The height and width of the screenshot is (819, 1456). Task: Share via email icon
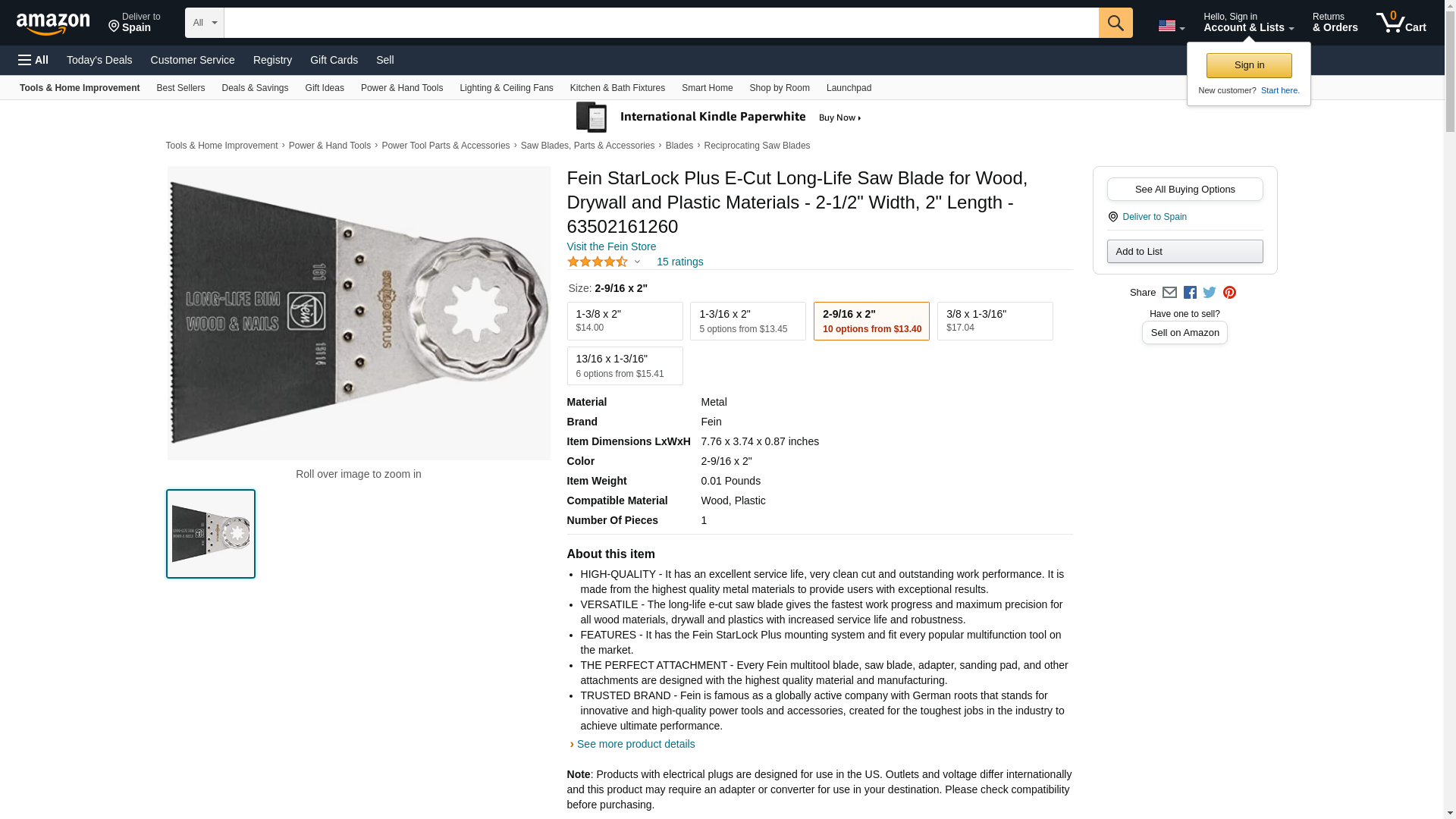pos(1169,293)
